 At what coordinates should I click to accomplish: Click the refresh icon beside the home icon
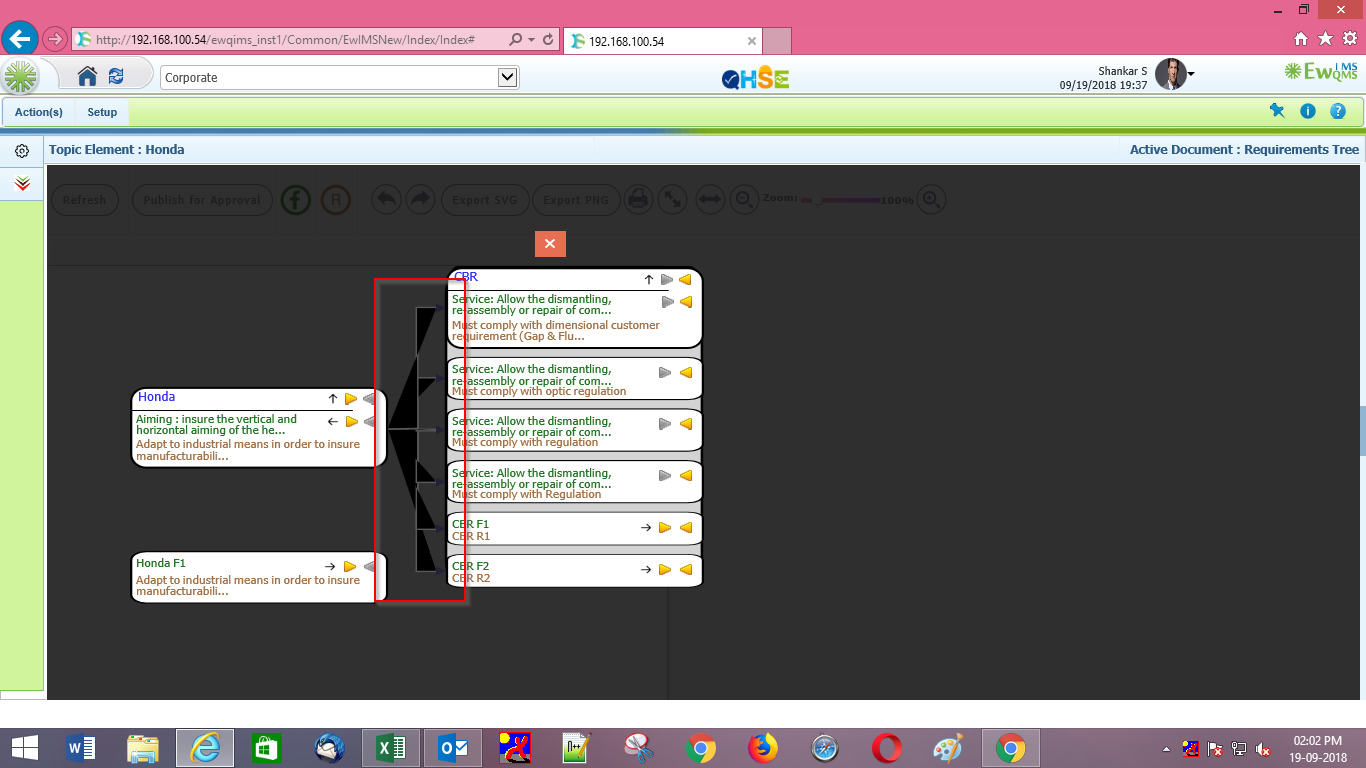click(x=116, y=77)
